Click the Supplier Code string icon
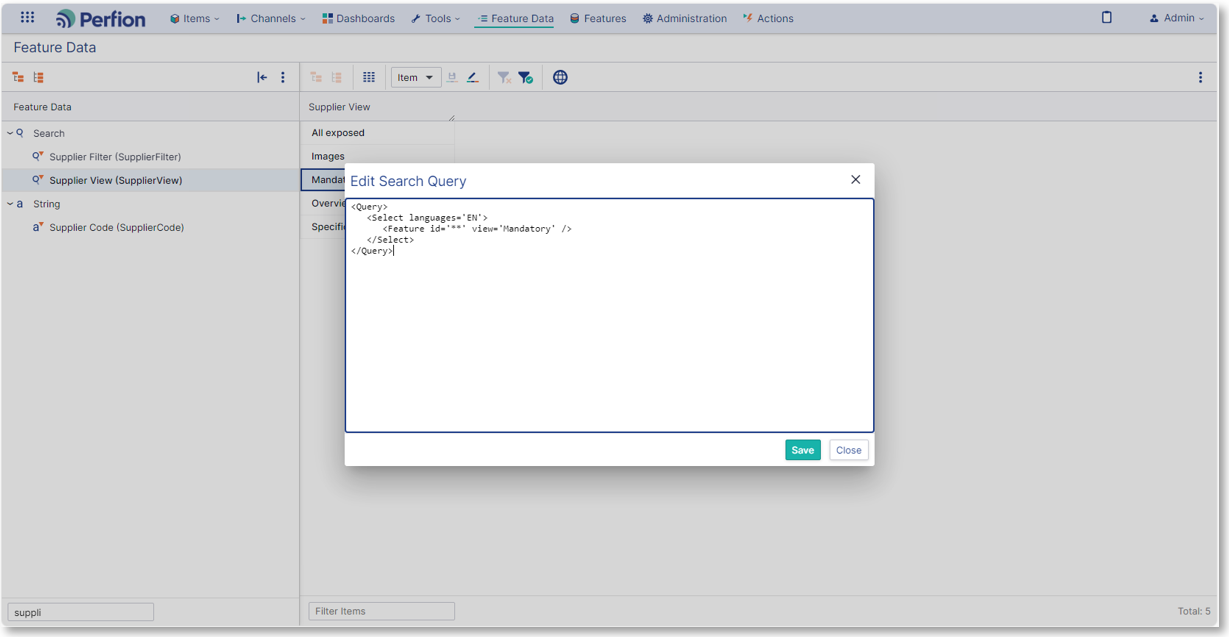The height and width of the screenshot is (637, 1229). (38, 227)
